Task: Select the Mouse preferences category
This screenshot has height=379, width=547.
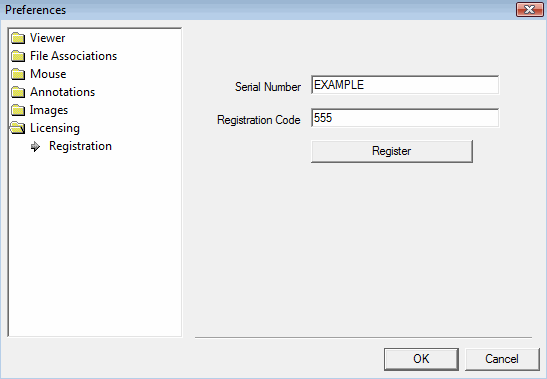Action: point(48,74)
